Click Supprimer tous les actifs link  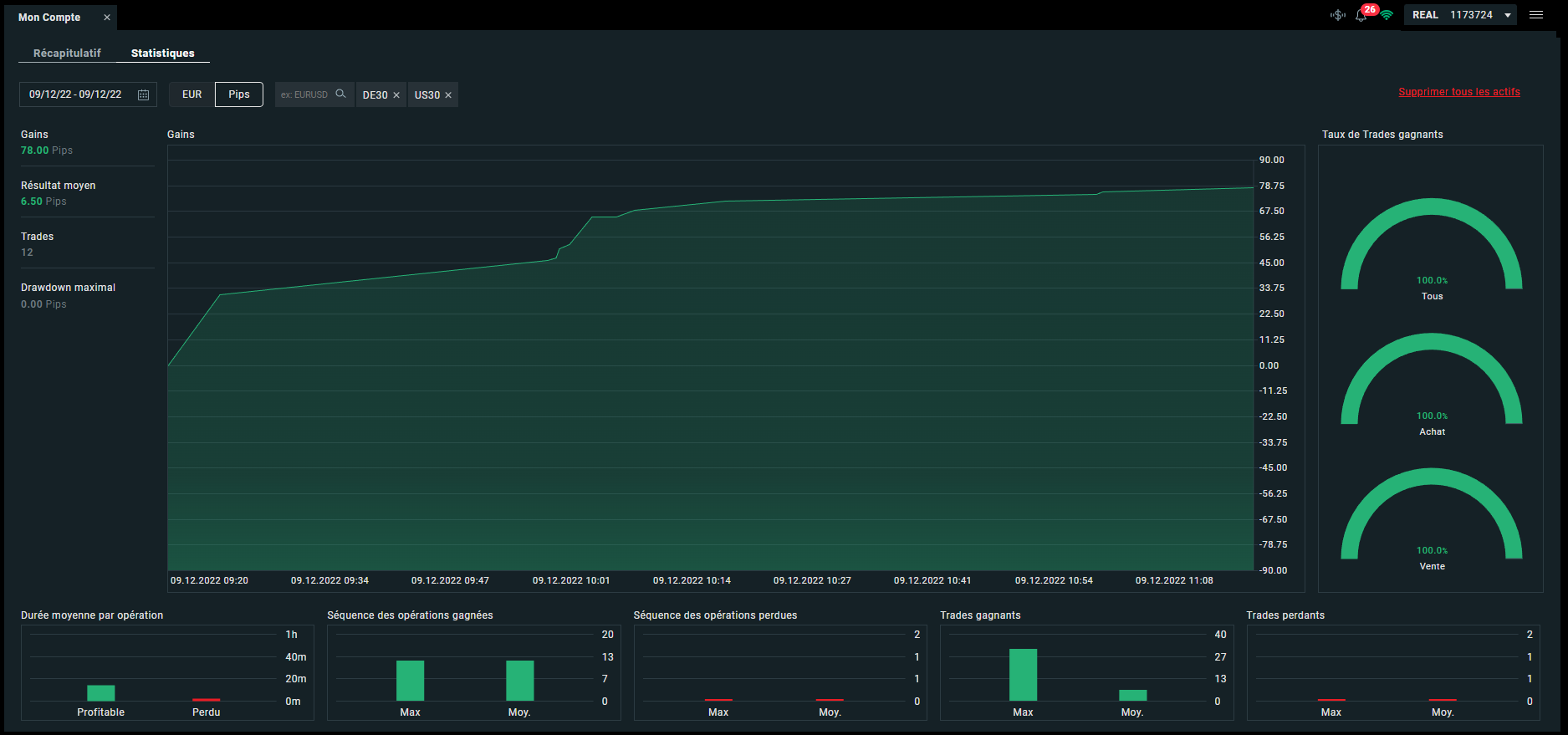[1459, 92]
